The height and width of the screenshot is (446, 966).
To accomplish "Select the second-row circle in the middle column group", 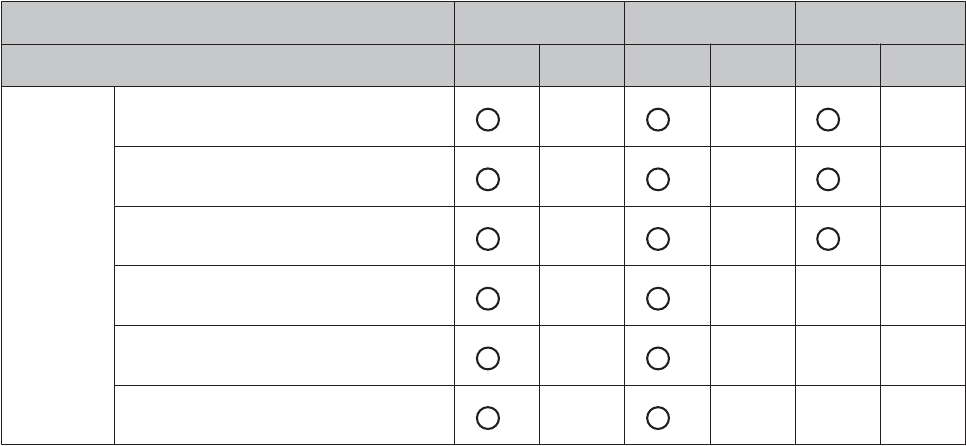I will coord(657,179).
